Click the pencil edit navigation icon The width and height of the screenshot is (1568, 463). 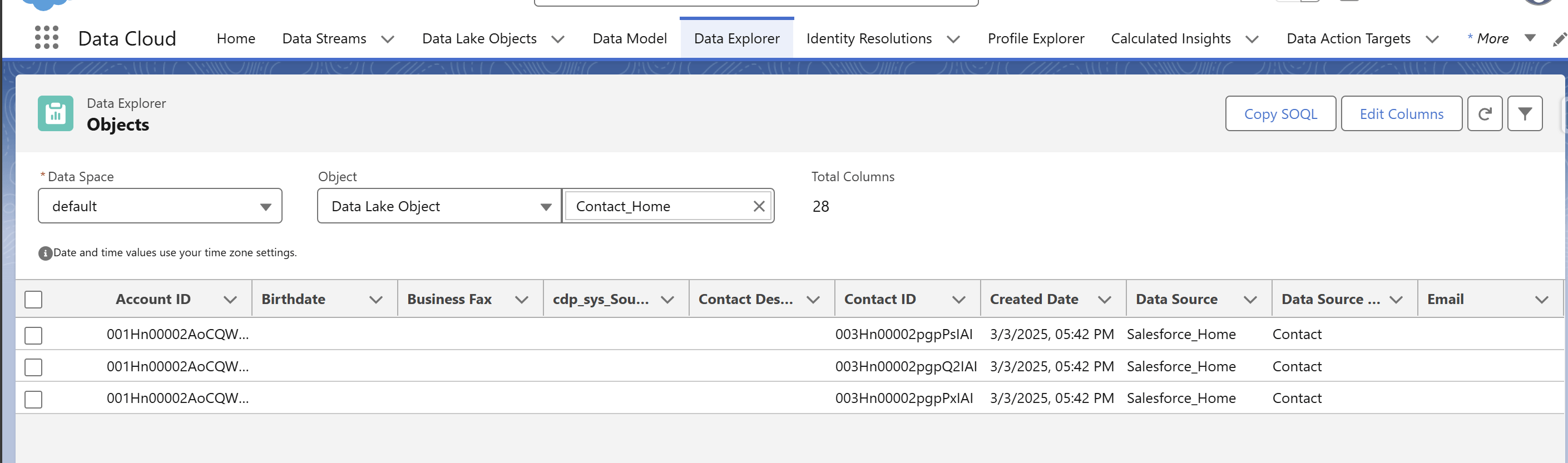click(x=1559, y=39)
